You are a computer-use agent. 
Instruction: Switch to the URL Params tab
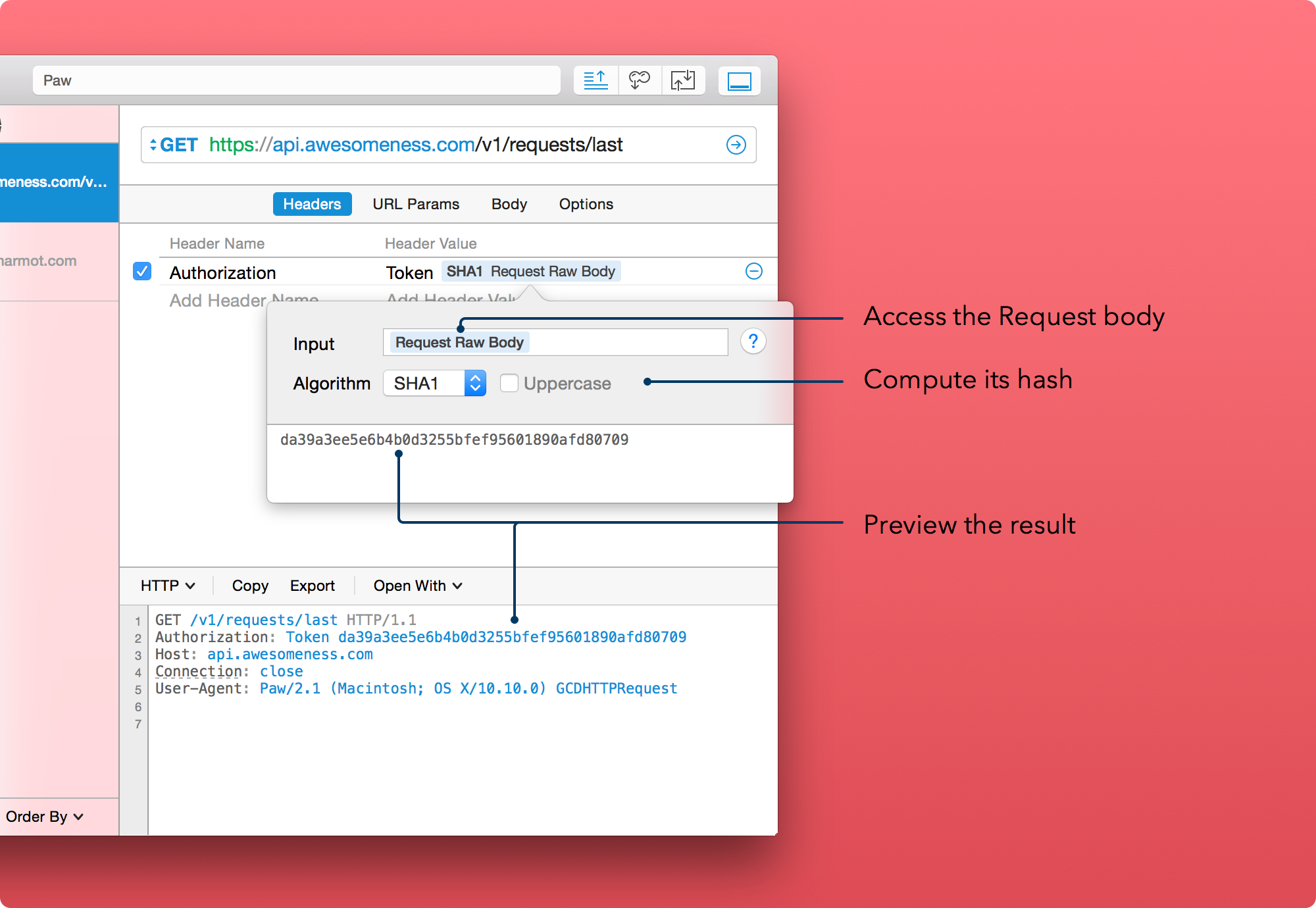coord(416,204)
